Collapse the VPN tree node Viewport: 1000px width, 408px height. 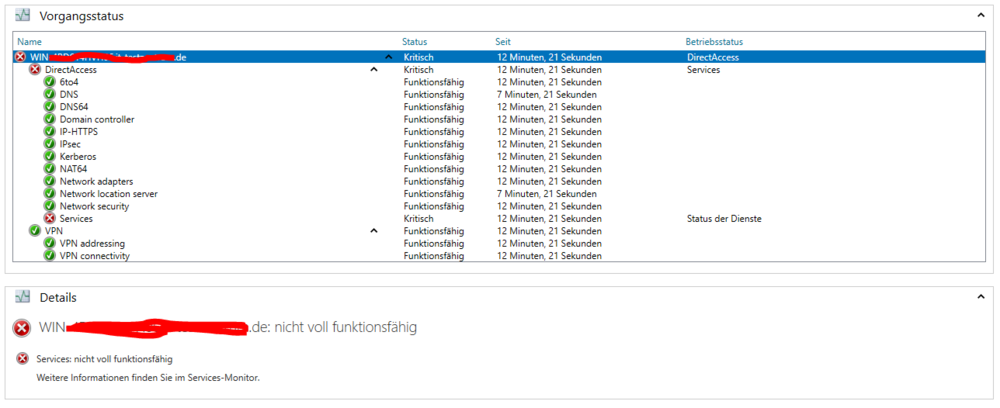click(374, 231)
